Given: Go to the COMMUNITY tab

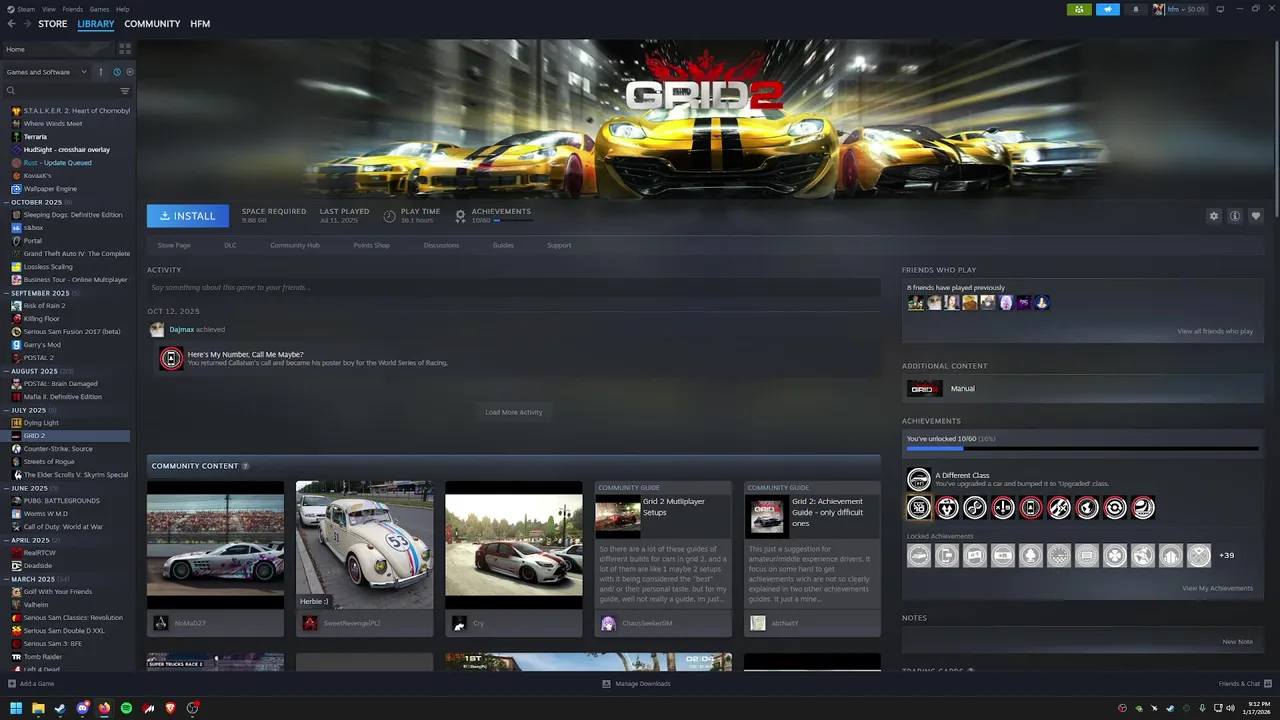Looking at the screenshot, I should (152, 24).
